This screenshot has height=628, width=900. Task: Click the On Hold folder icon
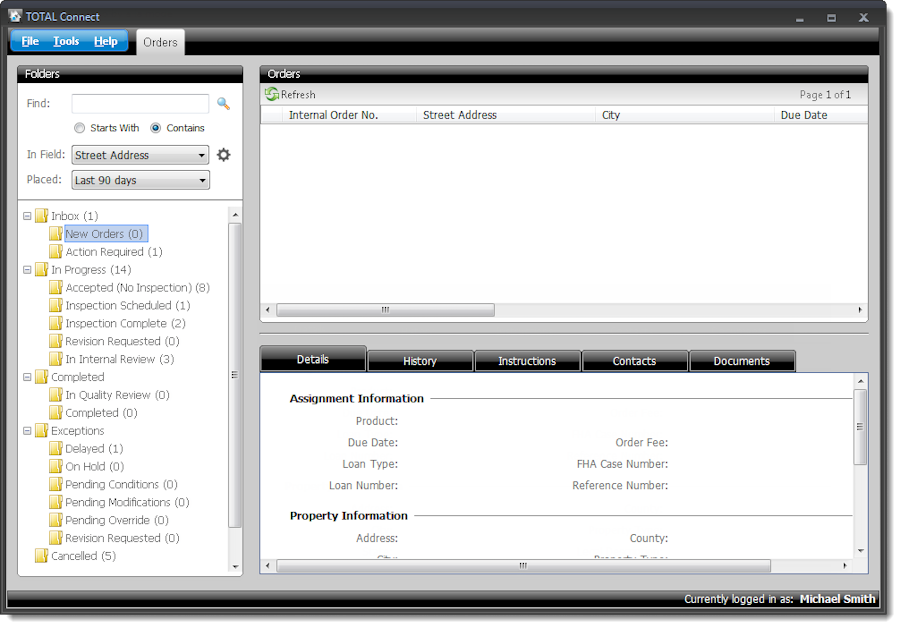56,466
